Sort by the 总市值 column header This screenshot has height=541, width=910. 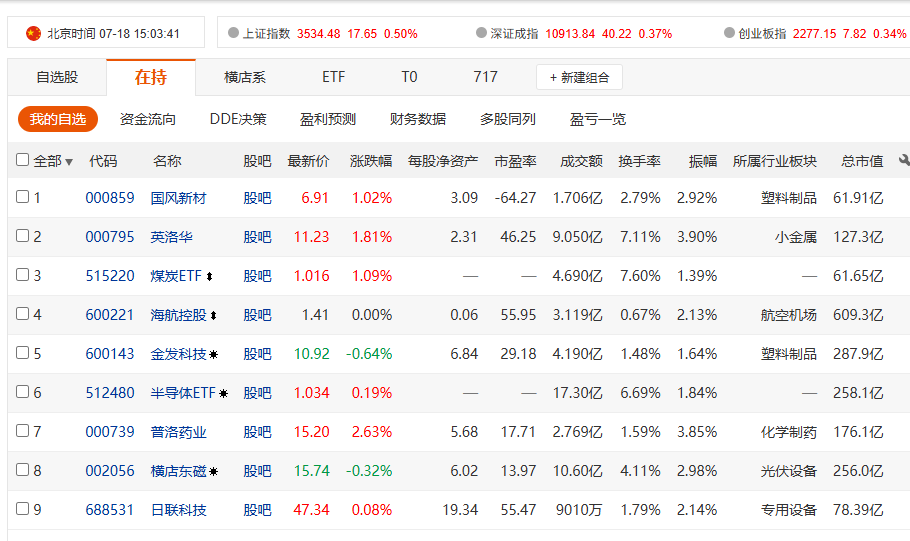pos(862,161)
